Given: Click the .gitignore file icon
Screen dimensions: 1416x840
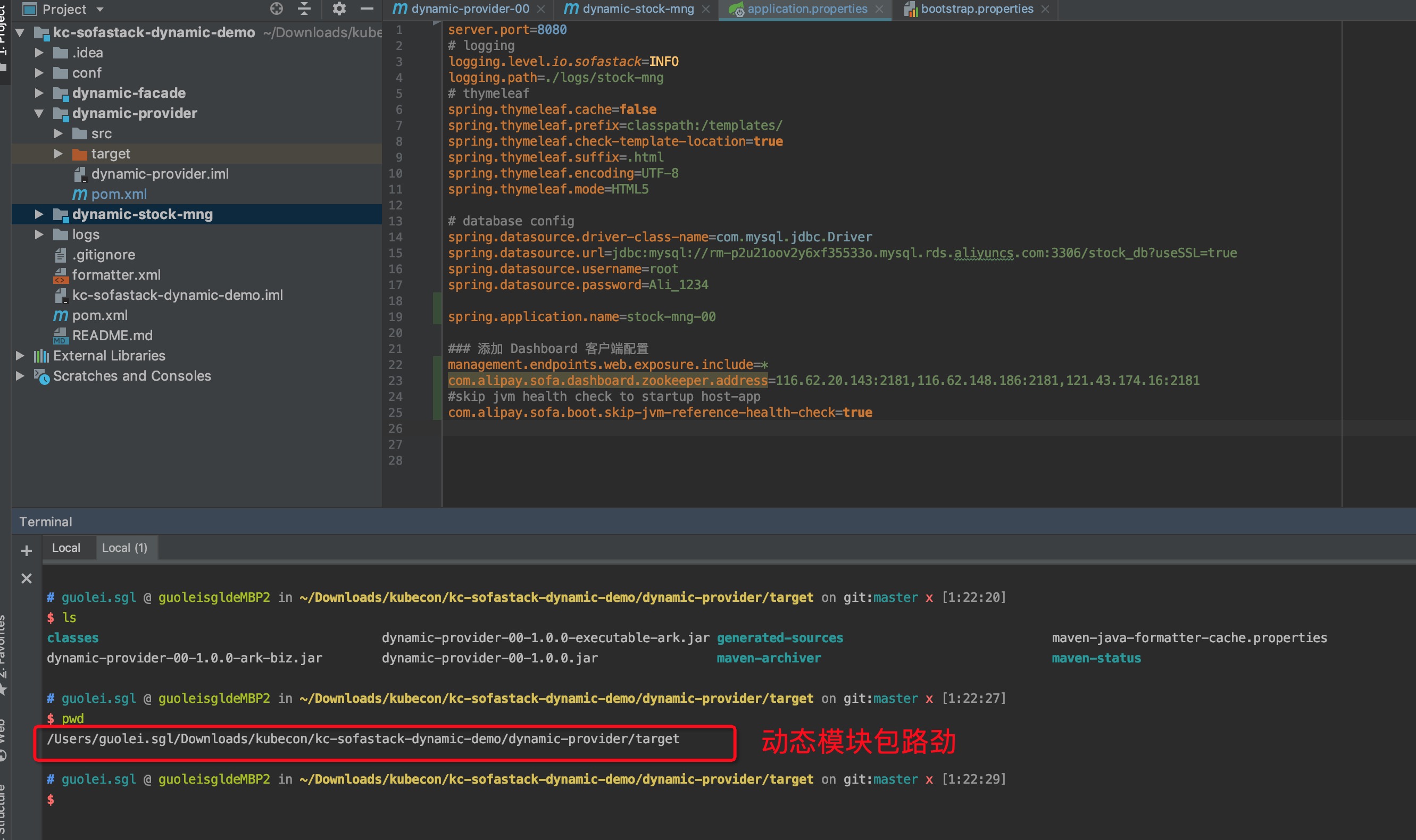Looking at the screenshot, I should coord(61,255).
